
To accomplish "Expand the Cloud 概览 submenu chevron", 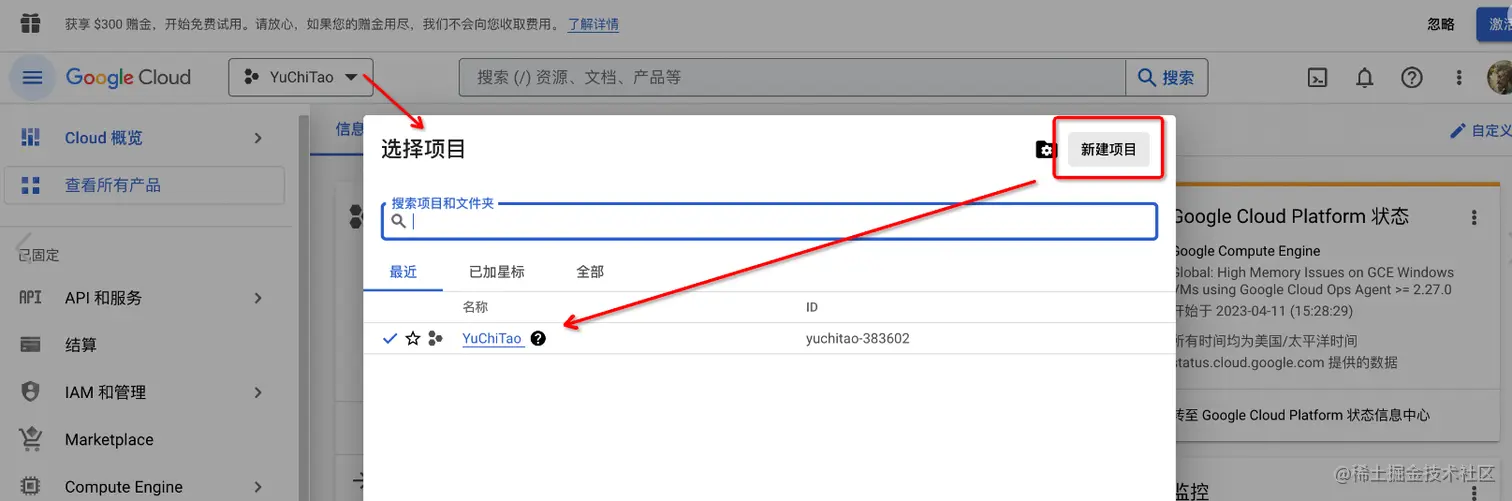I will (258, 138).
